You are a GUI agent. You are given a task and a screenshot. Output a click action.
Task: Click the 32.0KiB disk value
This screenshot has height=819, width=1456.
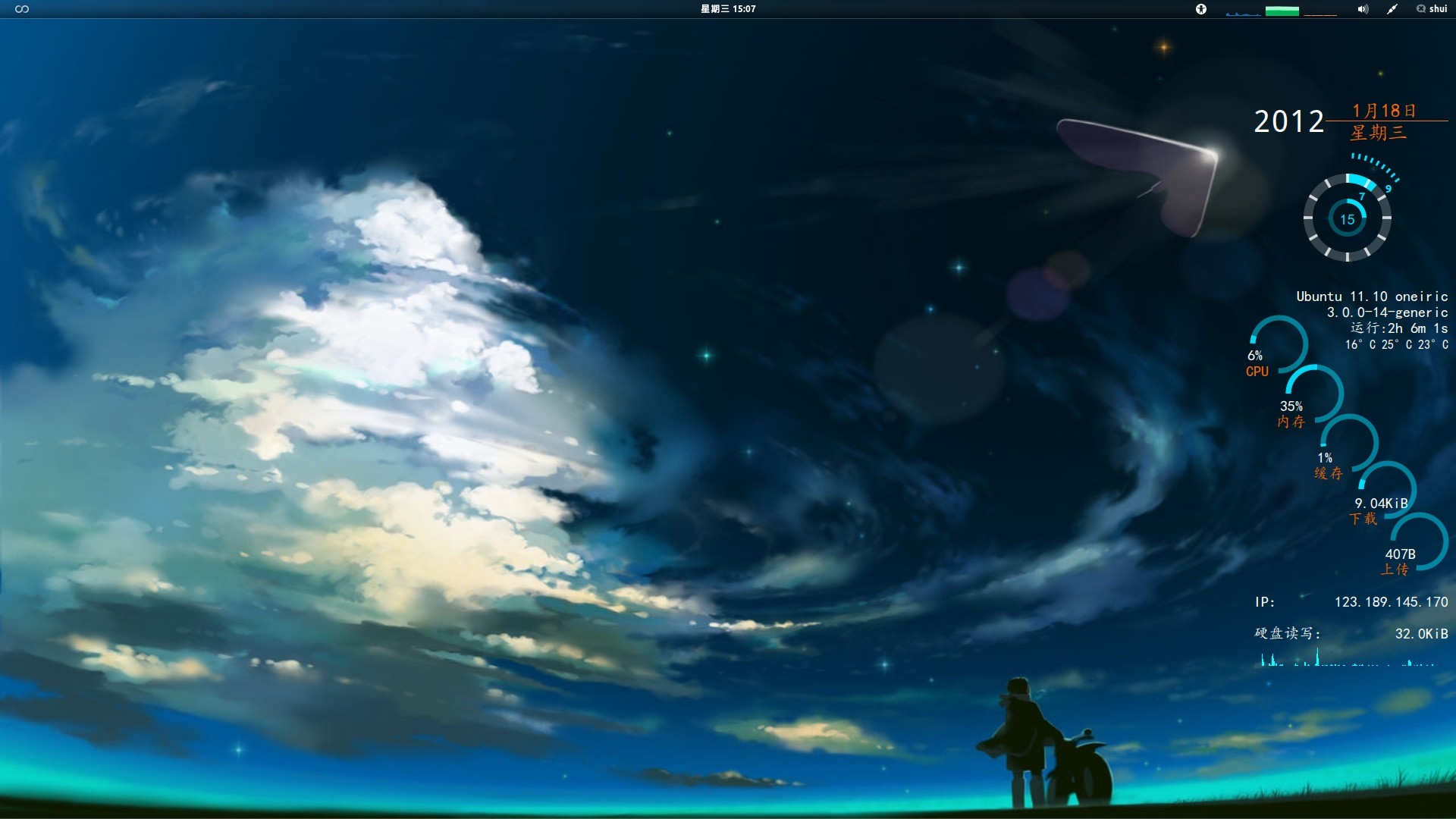click(x=1422, y=634)
